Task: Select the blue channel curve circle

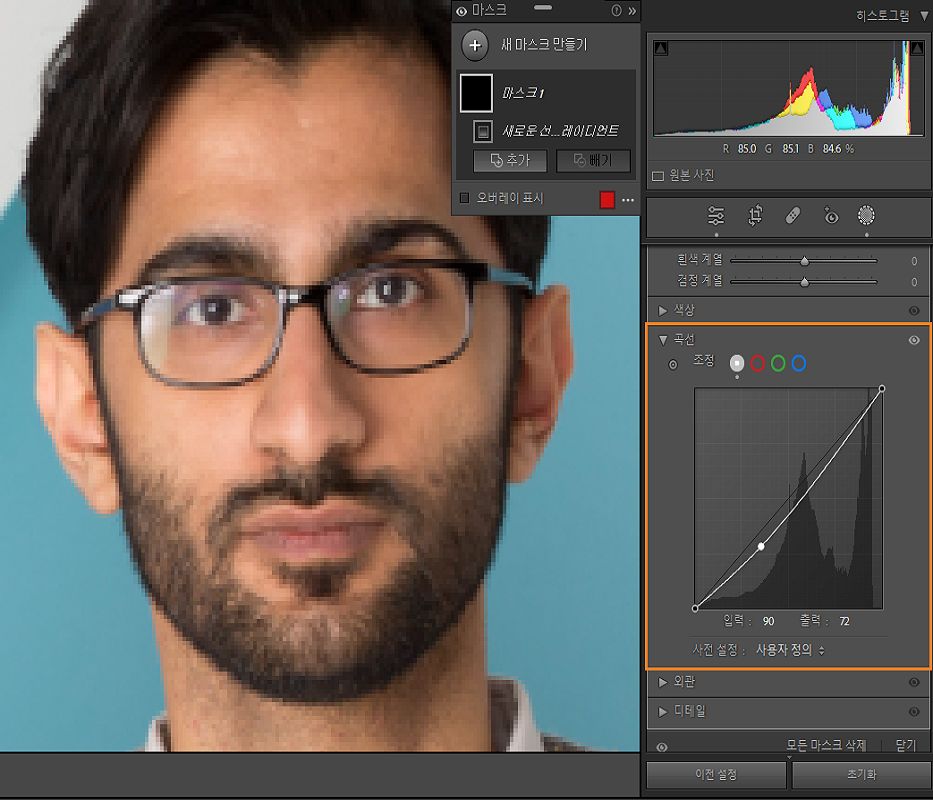Action: (799, 363)
